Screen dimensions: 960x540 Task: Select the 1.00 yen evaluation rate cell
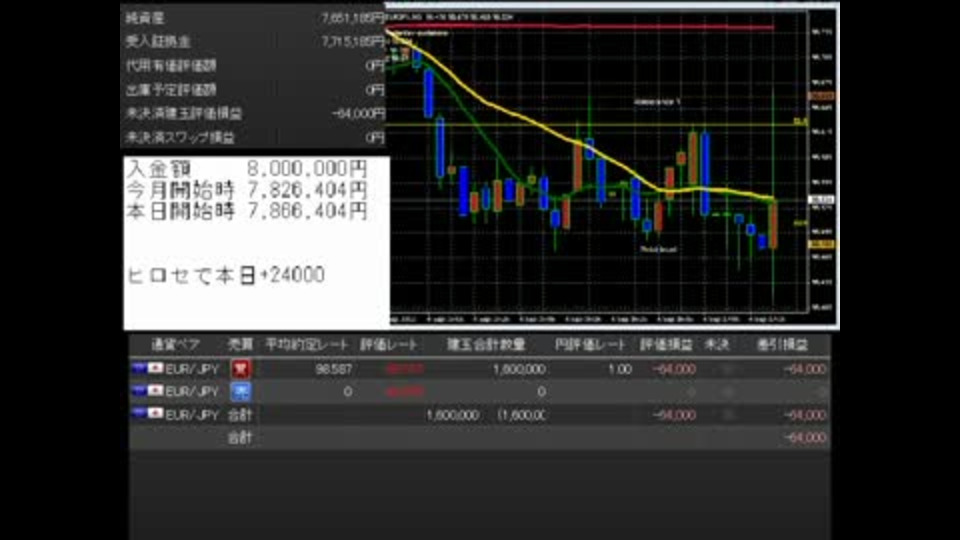click(620, 369)
